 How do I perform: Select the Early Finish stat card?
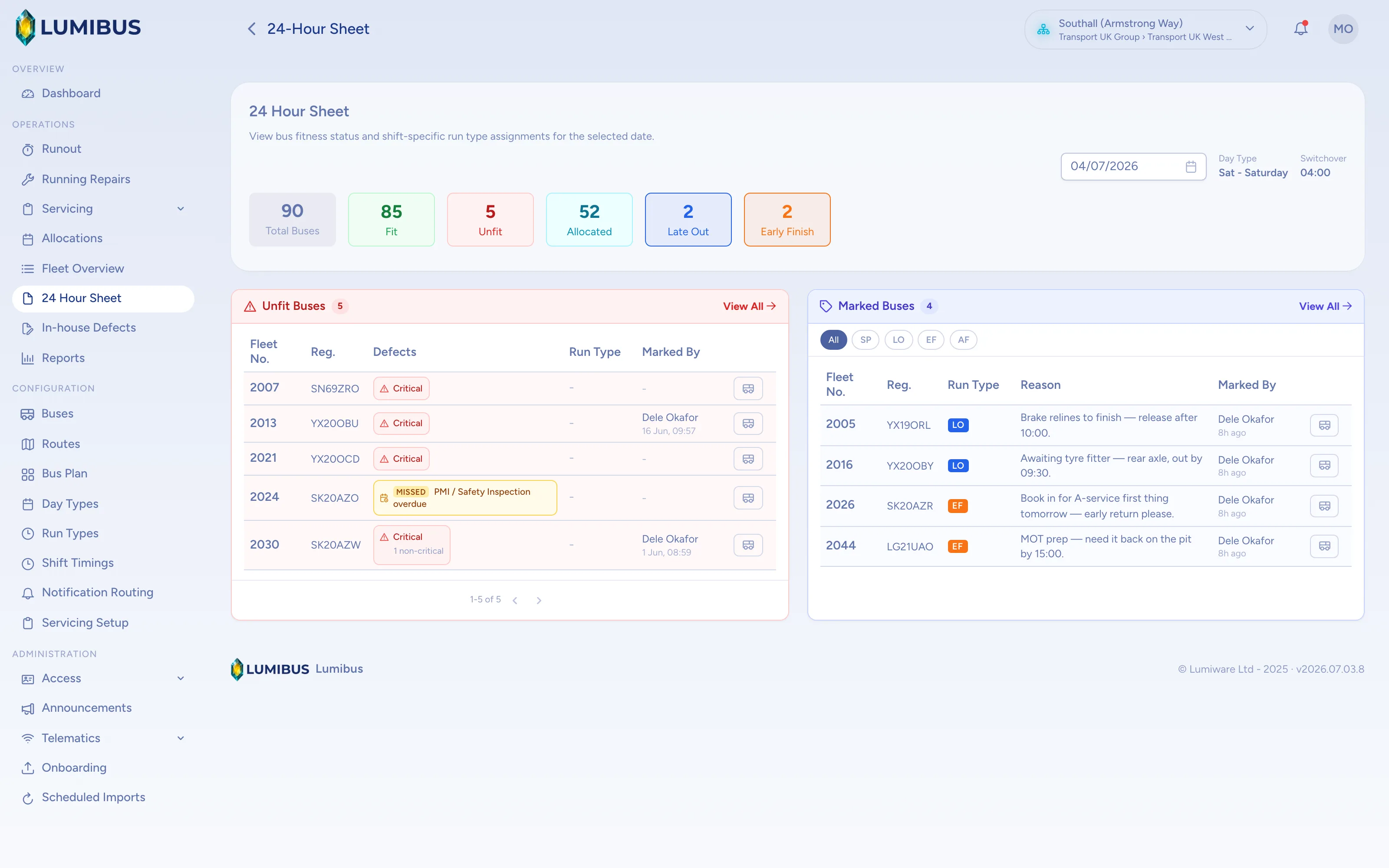787,220
